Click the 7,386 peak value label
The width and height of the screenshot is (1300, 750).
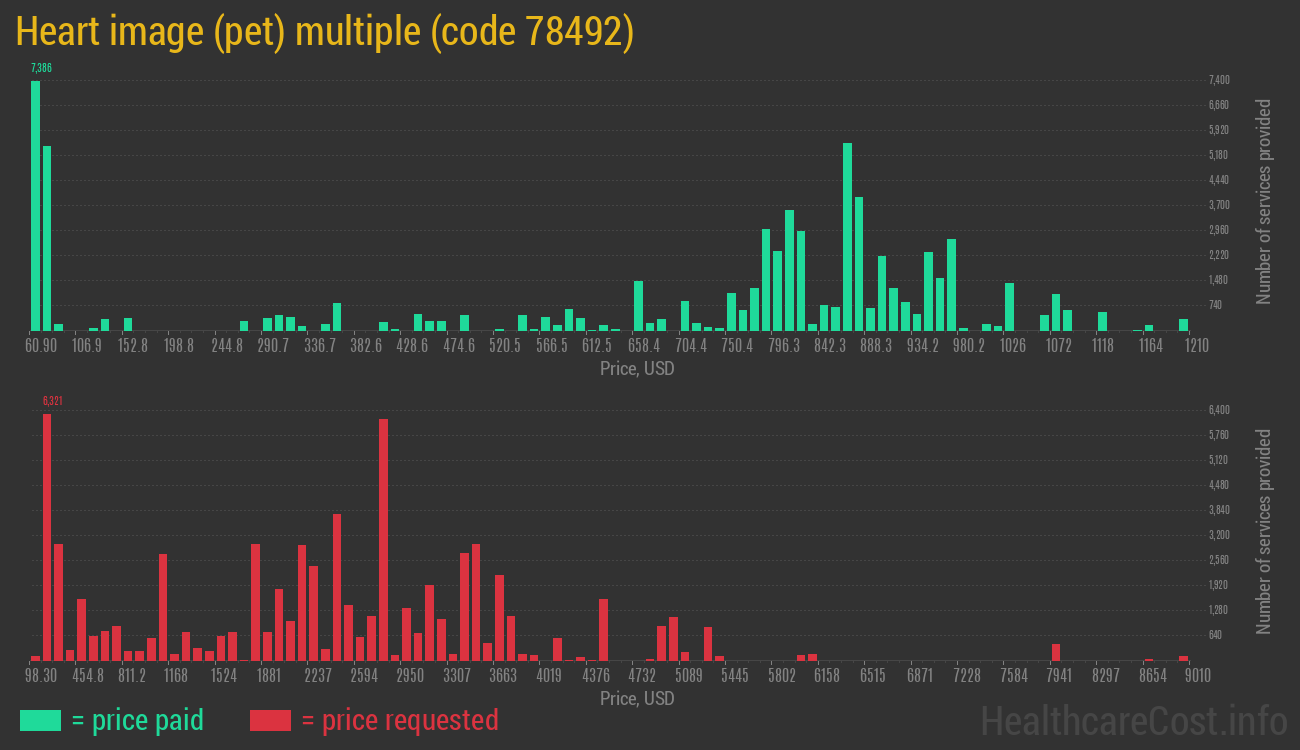point(41,68)
